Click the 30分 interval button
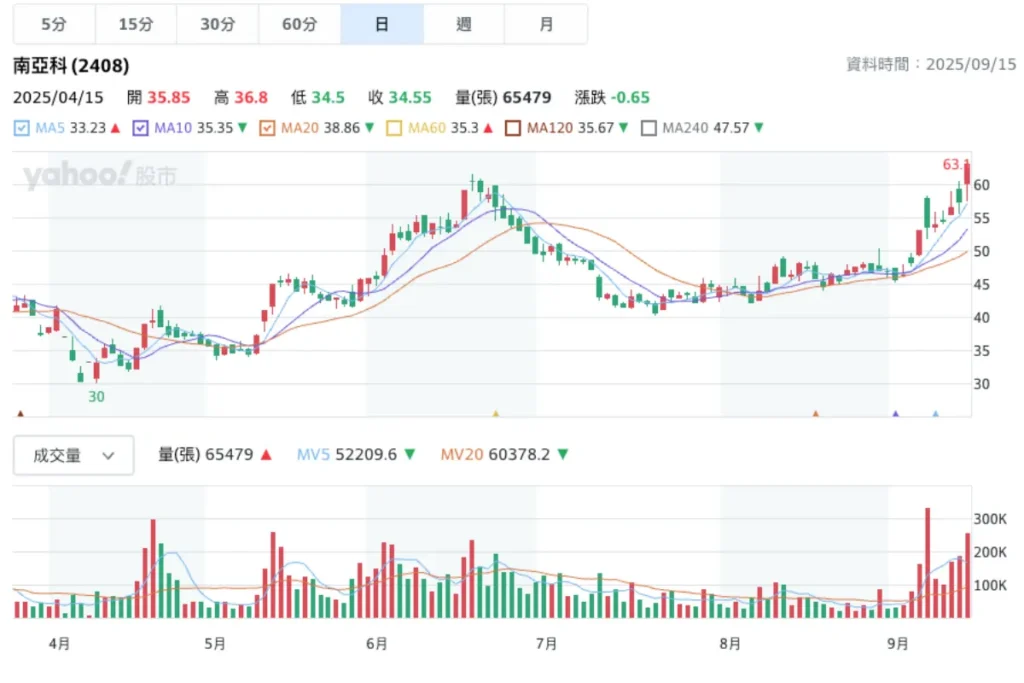 pos(217,24)
